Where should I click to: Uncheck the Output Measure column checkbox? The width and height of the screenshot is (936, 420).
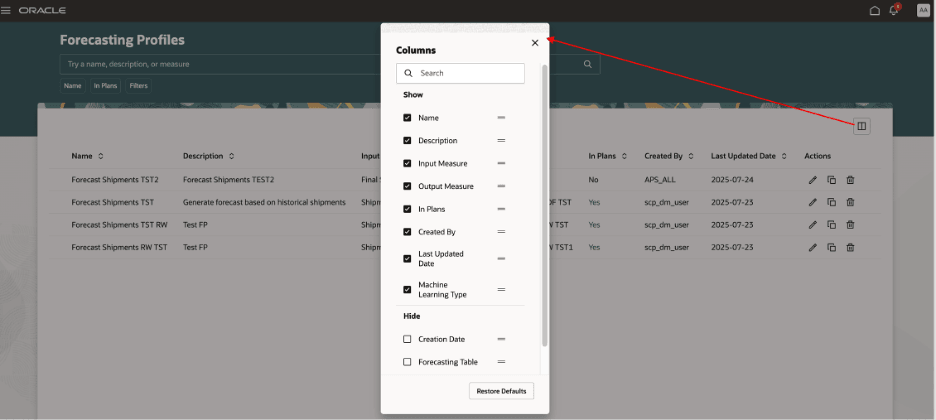[407, 186]
